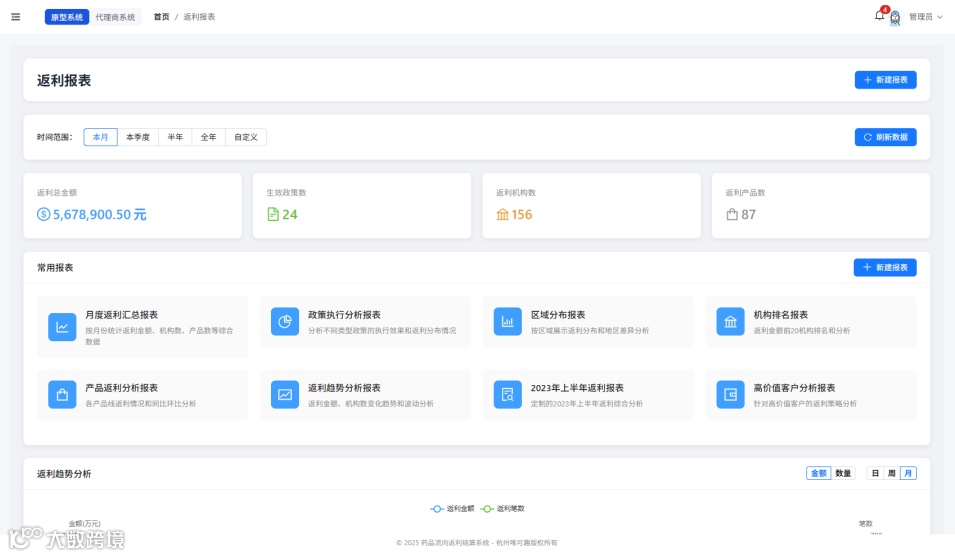Open 区域分布报表 report title
Screen dimensions: 955x557
(x=558, y=315)
